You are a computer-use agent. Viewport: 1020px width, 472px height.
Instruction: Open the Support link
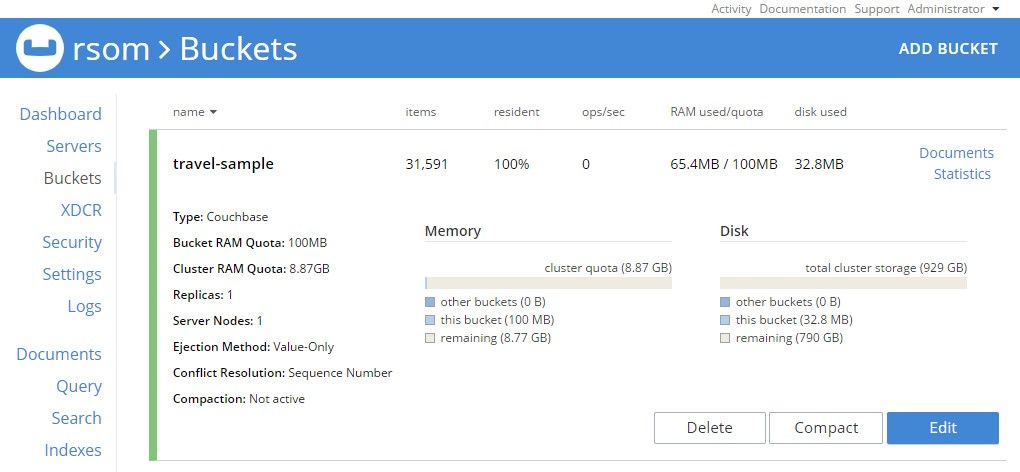point(877,9)
